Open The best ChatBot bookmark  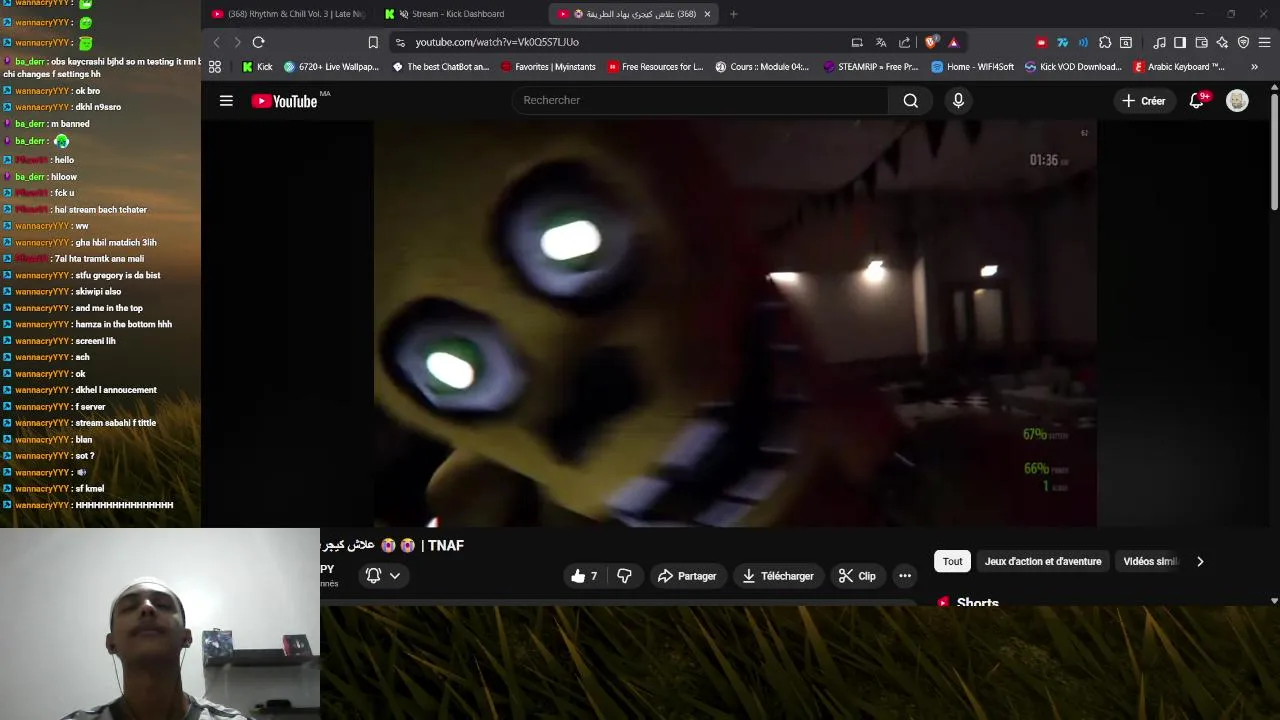441,67
